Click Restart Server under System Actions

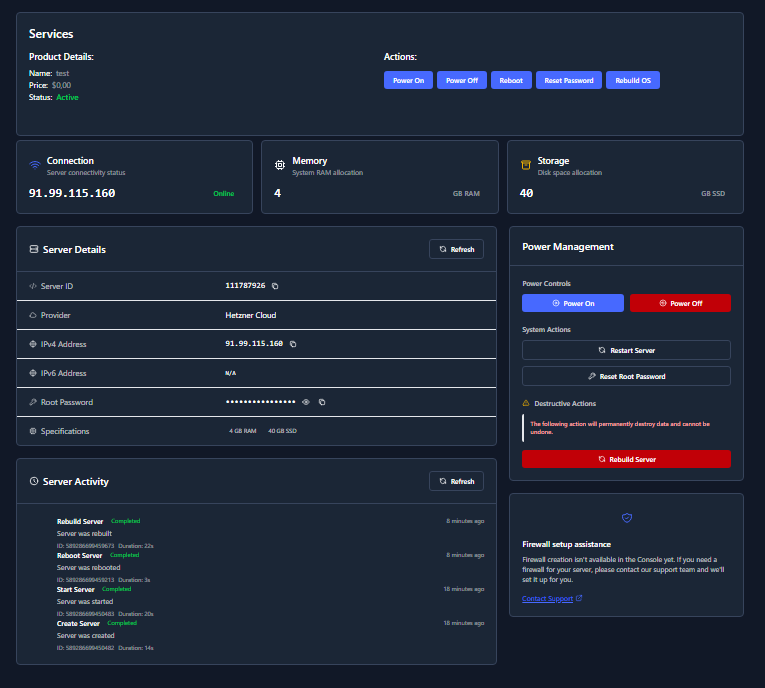click(626, 350)
